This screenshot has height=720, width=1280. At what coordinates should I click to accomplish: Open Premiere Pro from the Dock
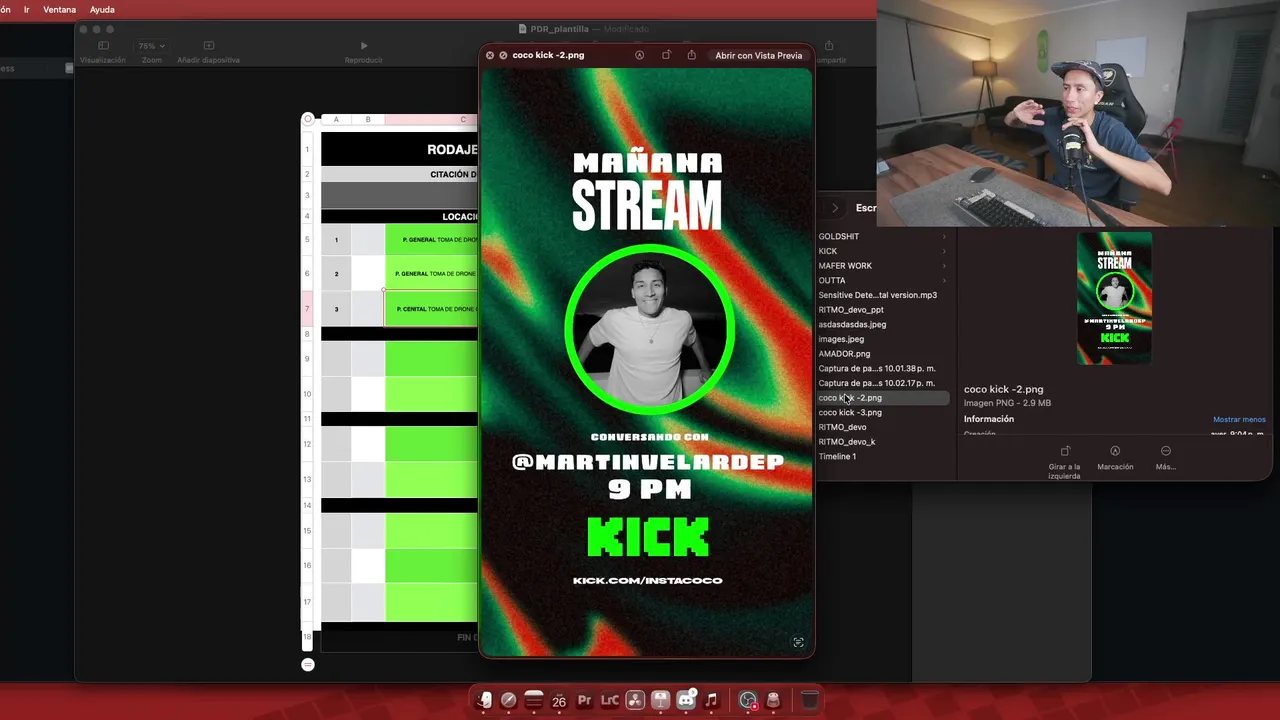[x=585, y=700]
